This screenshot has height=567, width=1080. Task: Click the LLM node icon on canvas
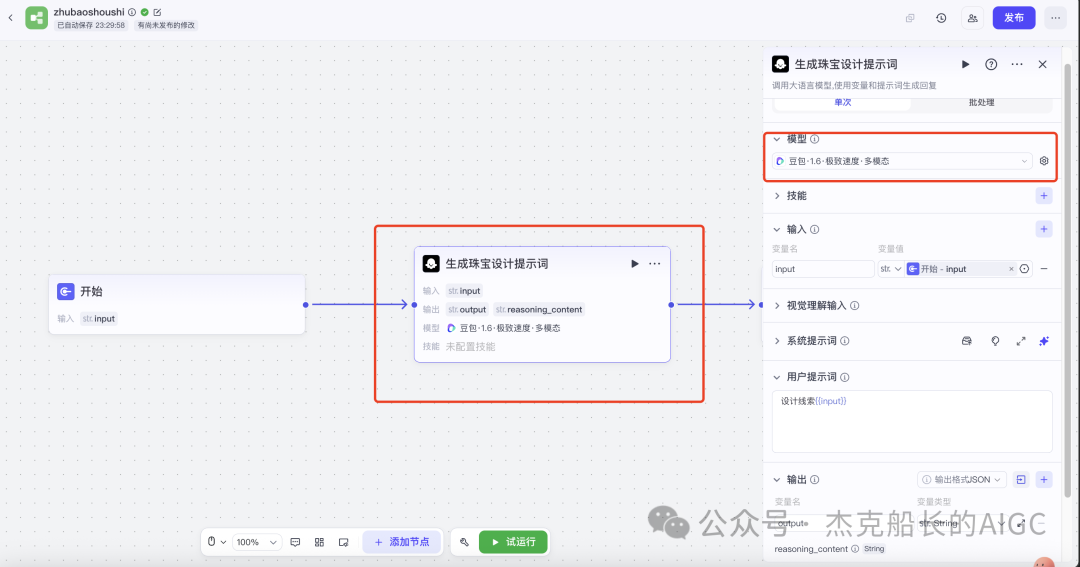click(431, 264)
